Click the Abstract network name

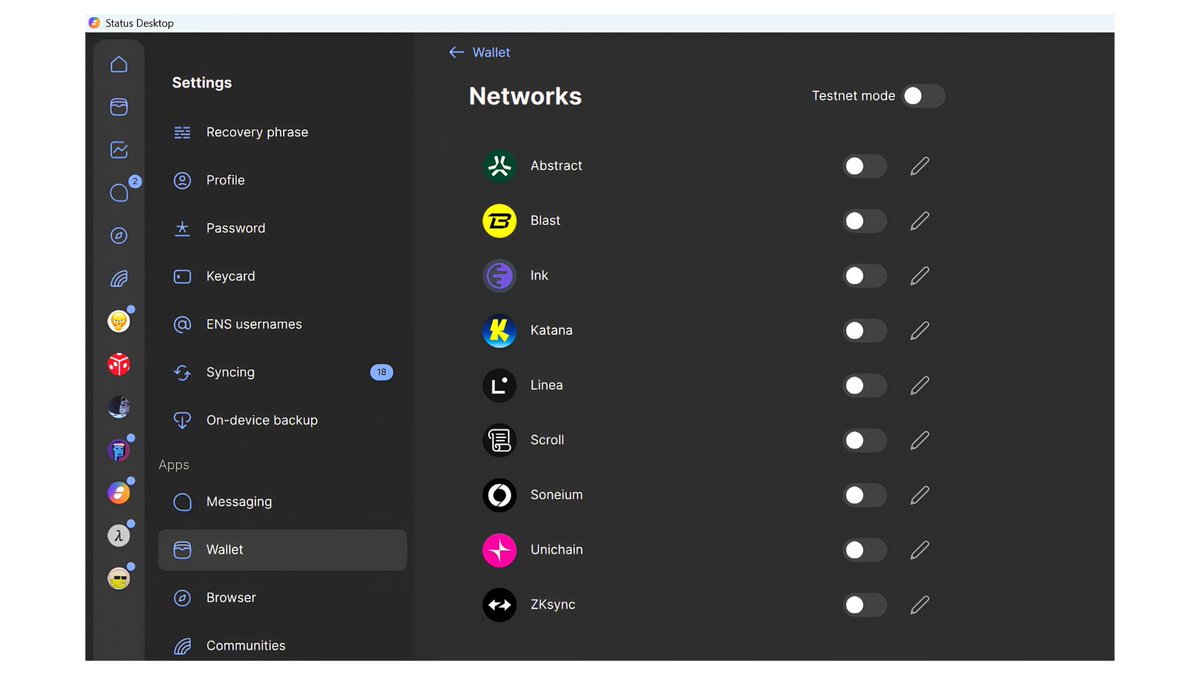556,166
